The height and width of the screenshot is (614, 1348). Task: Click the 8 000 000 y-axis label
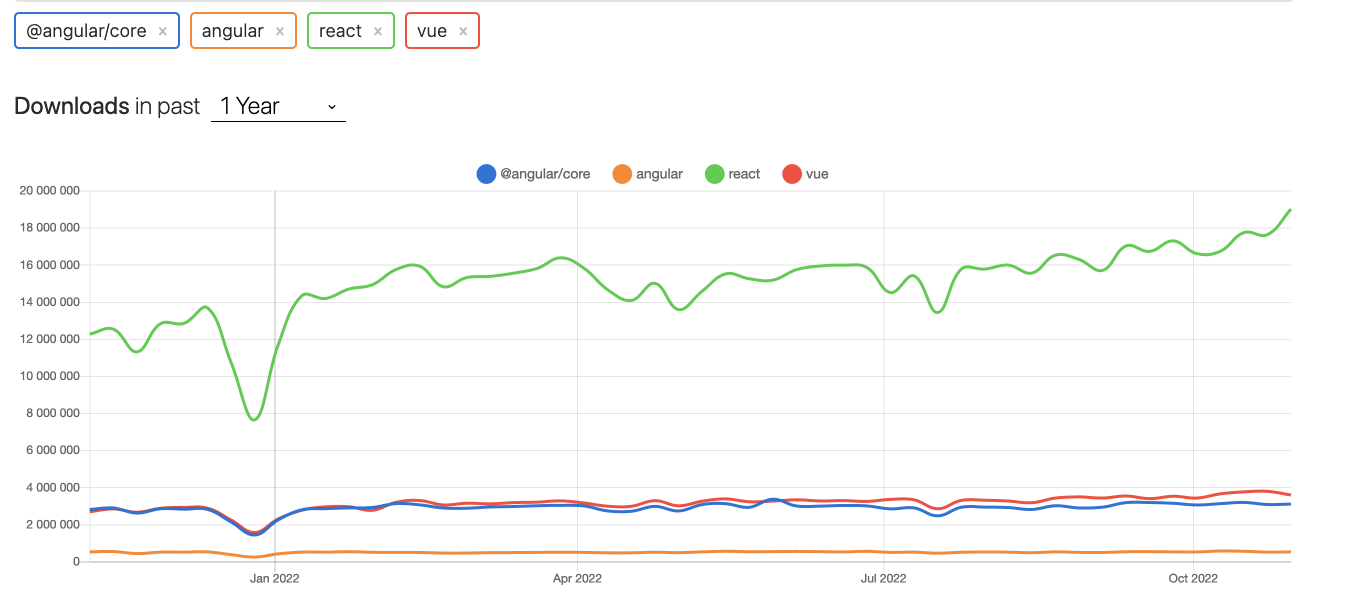[52, 413]
